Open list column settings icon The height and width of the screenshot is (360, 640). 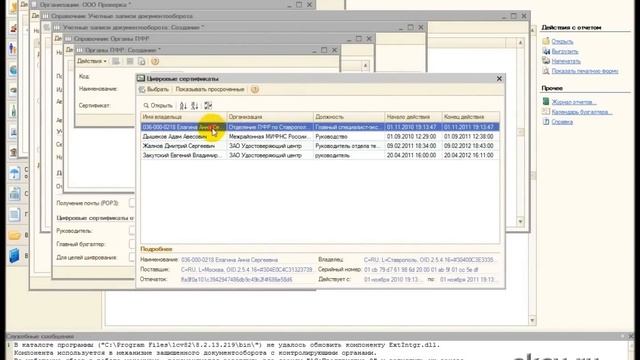pos(208,106)
